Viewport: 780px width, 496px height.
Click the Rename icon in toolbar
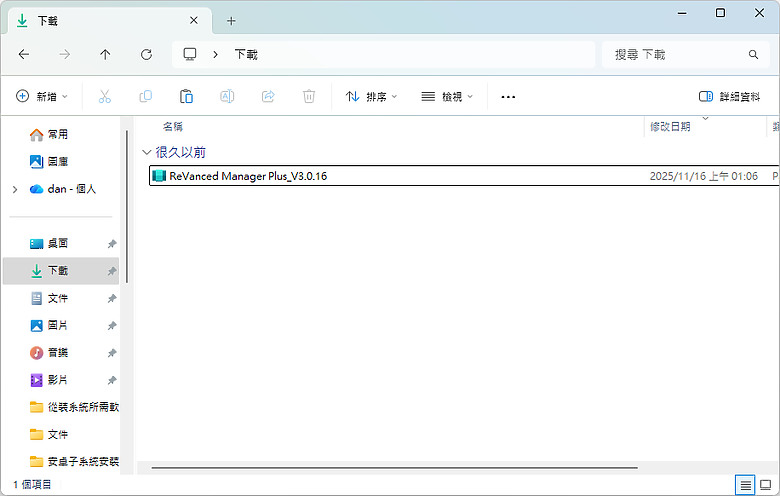[x=227, y=97]
